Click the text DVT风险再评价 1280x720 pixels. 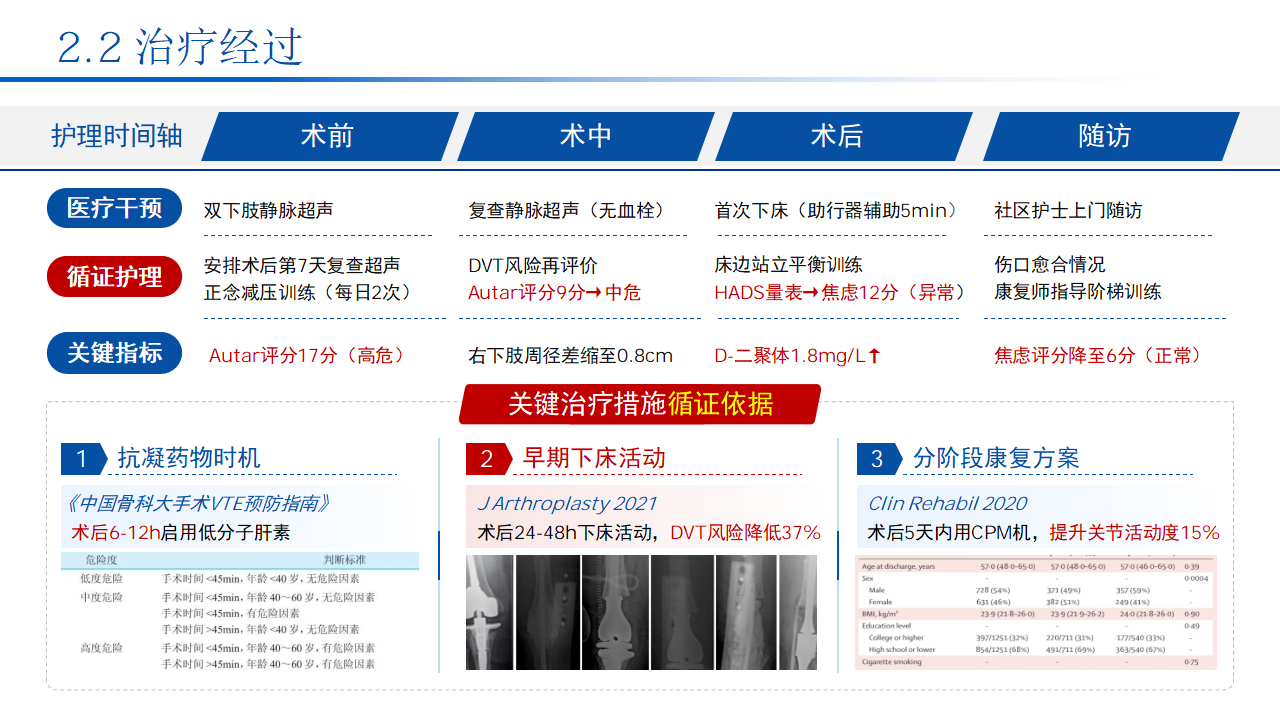click(533, 265)
